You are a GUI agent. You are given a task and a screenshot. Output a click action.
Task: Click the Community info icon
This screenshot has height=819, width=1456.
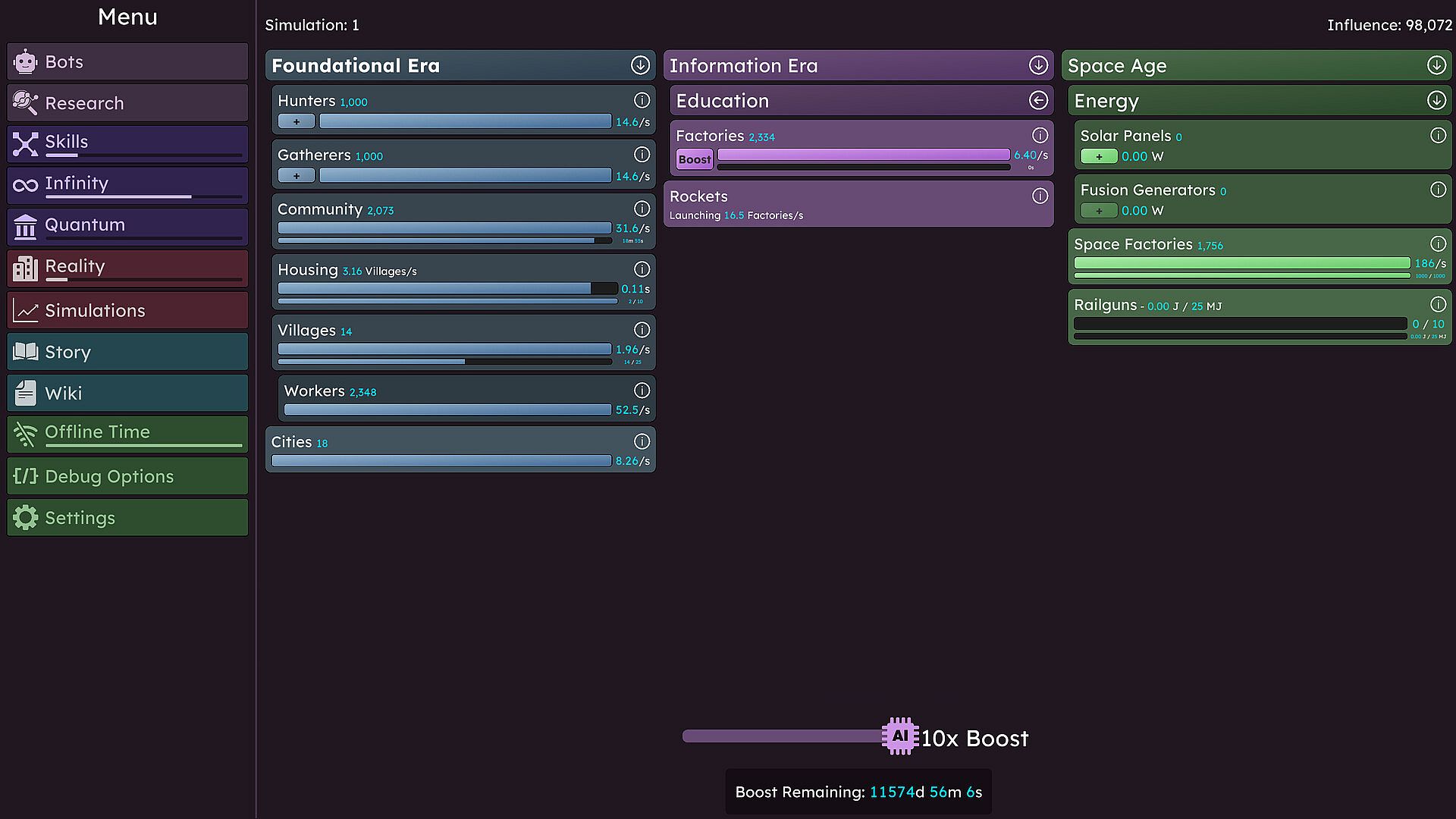642,209
